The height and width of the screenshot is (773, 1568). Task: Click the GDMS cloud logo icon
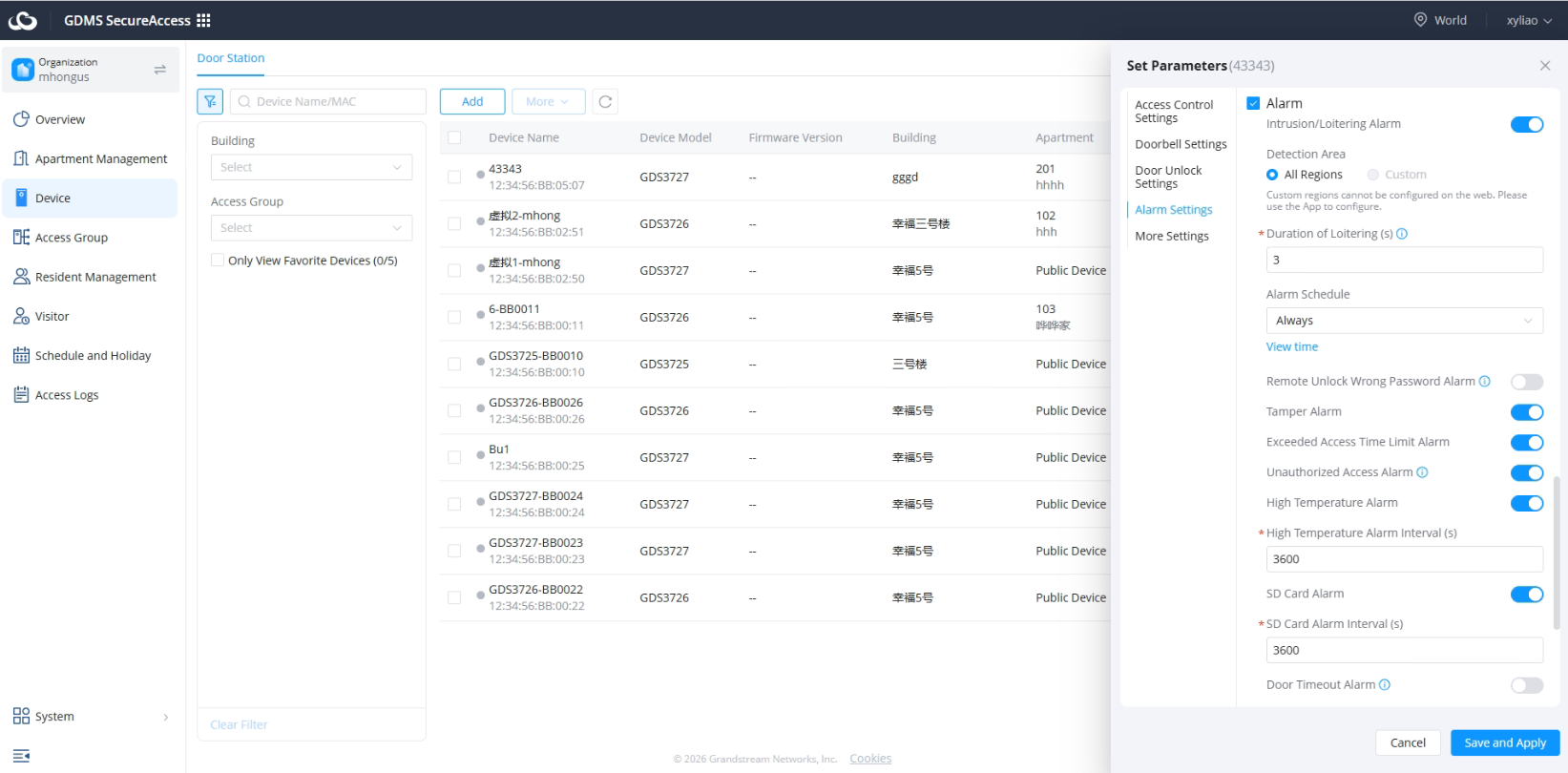pyautogui.click(x=23, y=20)
